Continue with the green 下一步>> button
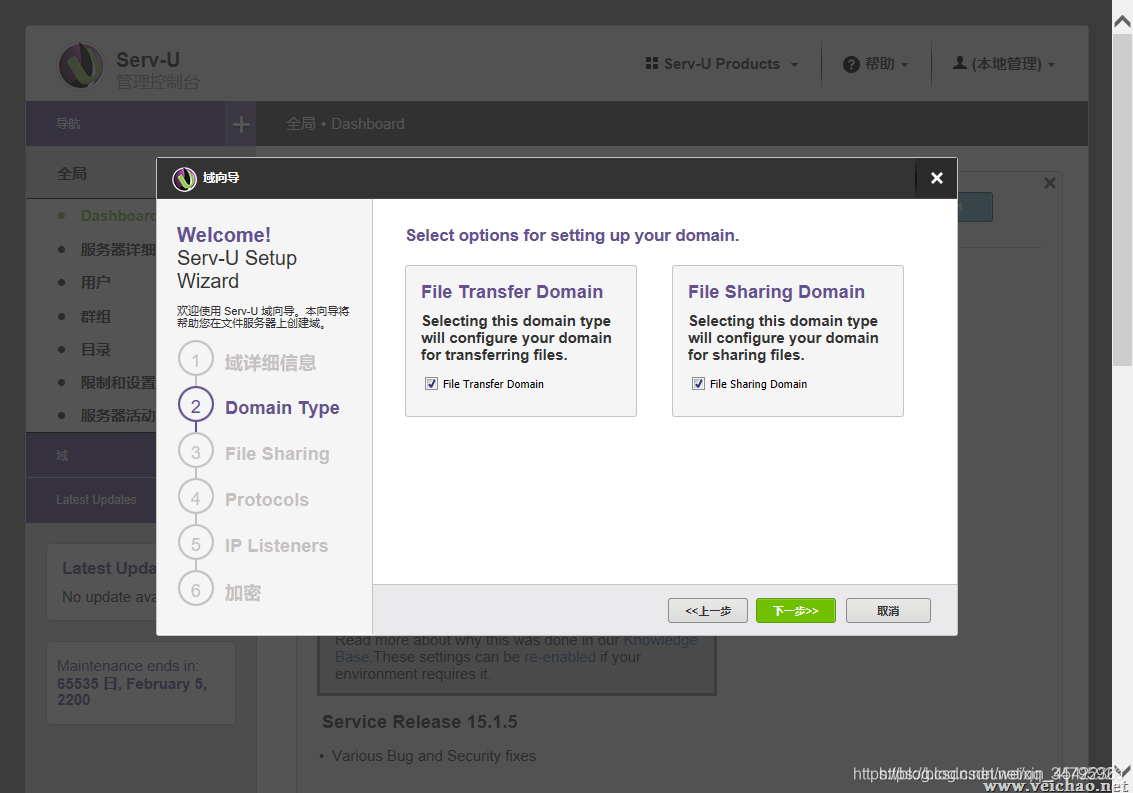 point(796,611)
